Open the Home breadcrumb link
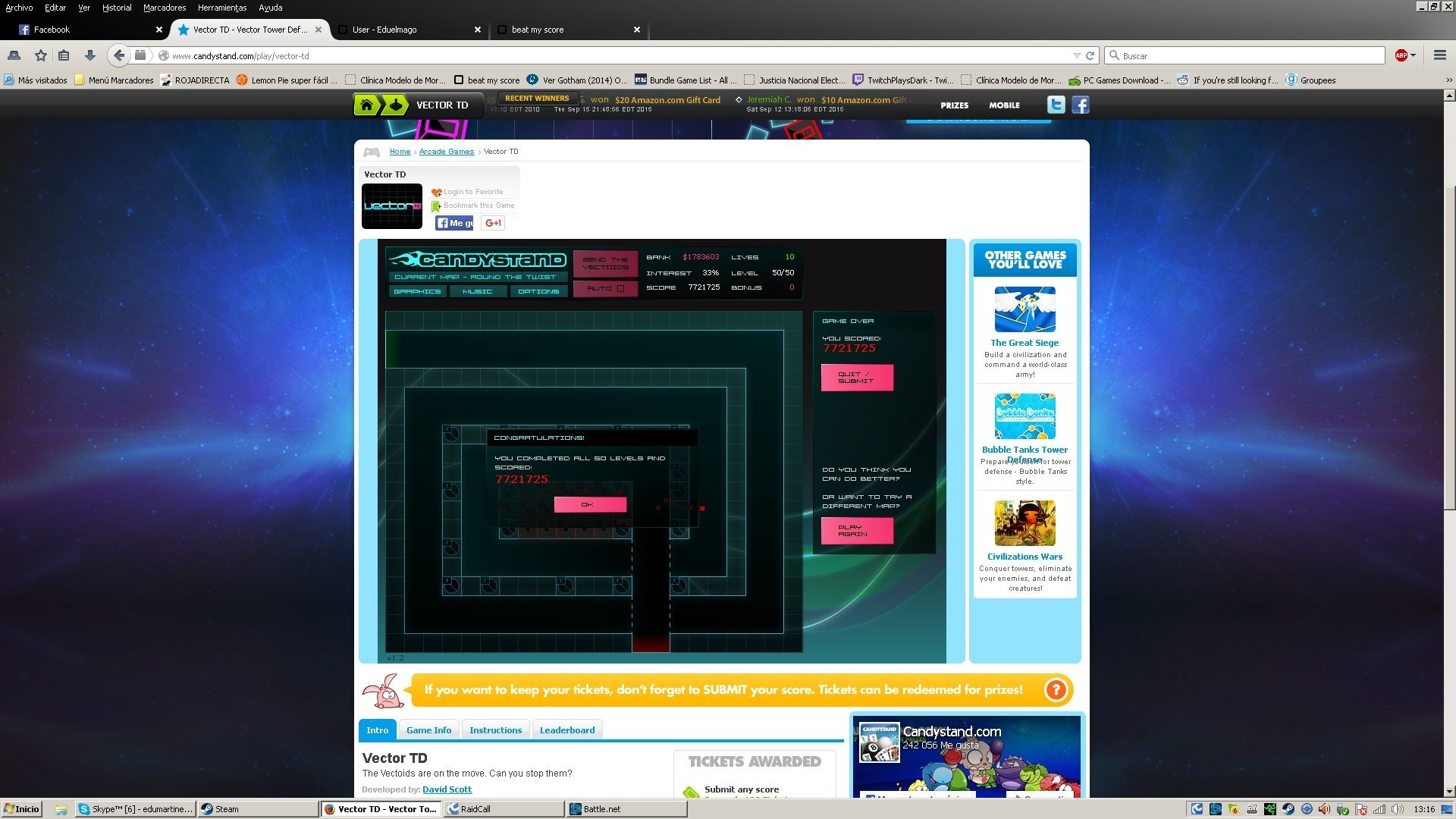1456x819 pixels. pos(400,152)
